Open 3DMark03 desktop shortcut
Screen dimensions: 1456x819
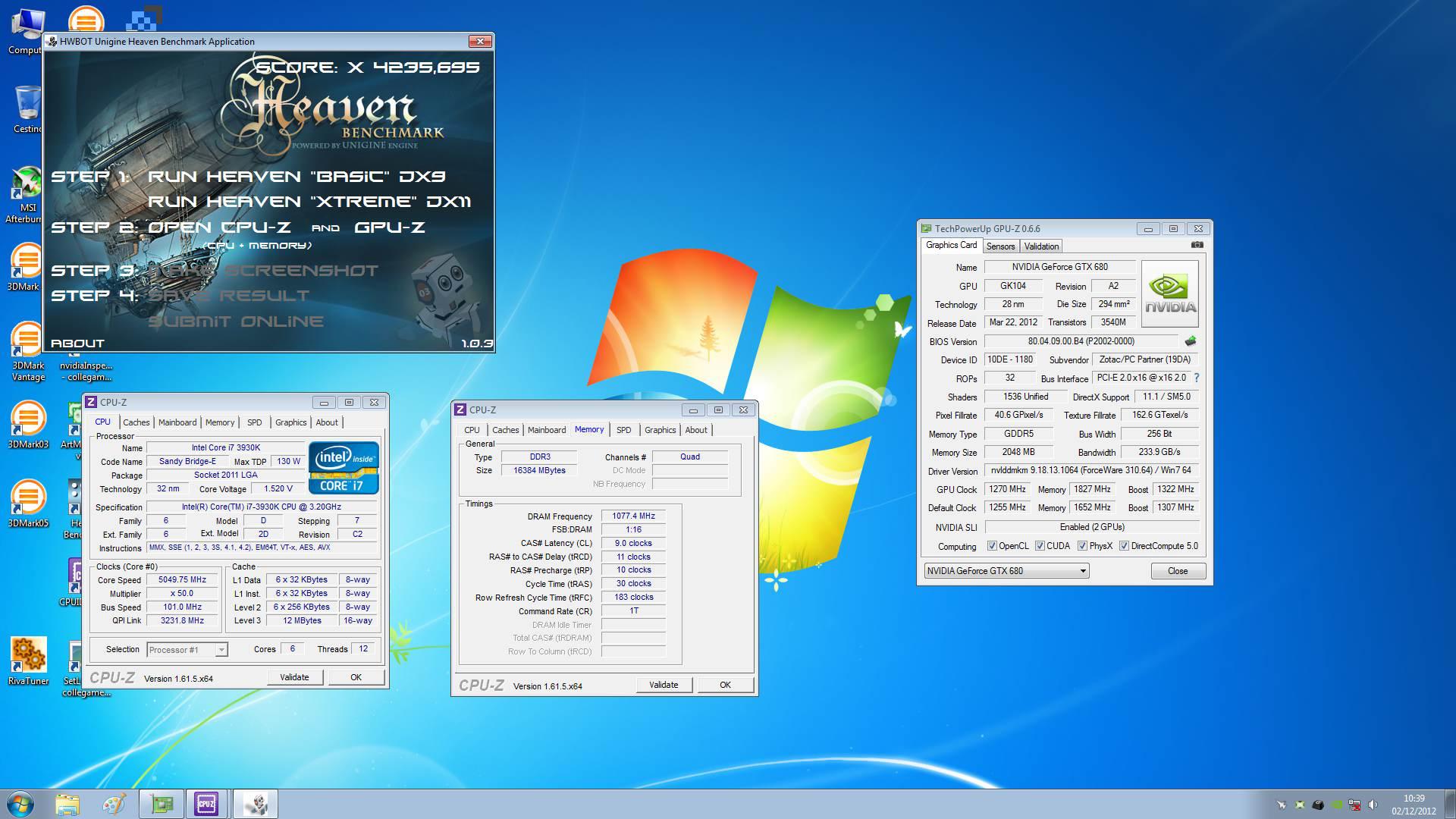(x=28, y=424)
